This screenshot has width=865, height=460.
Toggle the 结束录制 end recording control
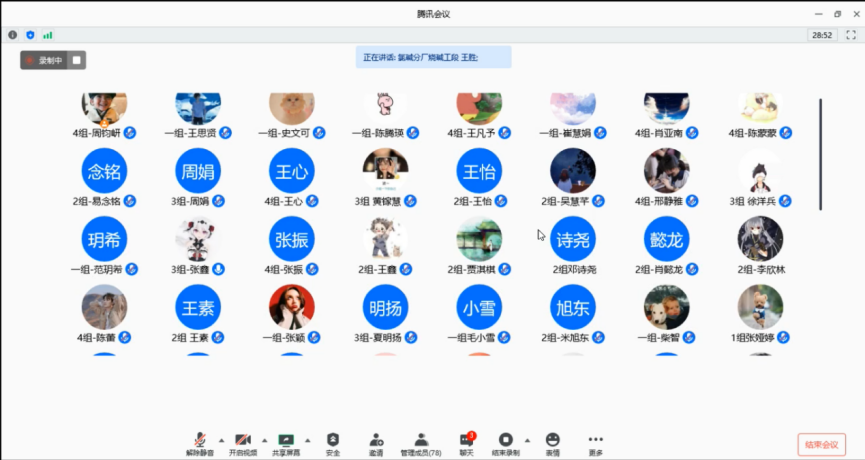[x=506, y=440]
